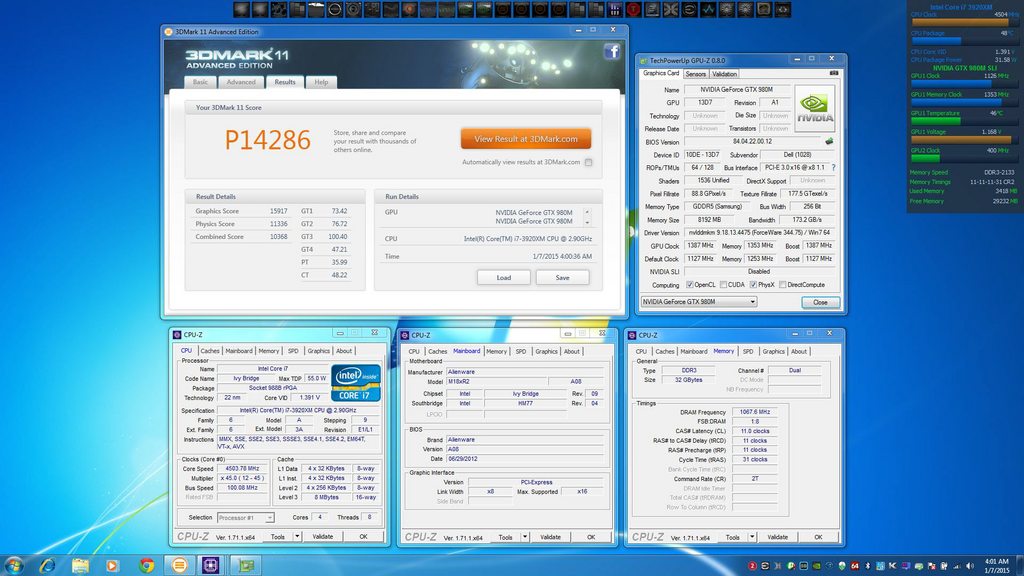Click OK in CPU-Z Mainboard-tab window

[x=591, y=537]
